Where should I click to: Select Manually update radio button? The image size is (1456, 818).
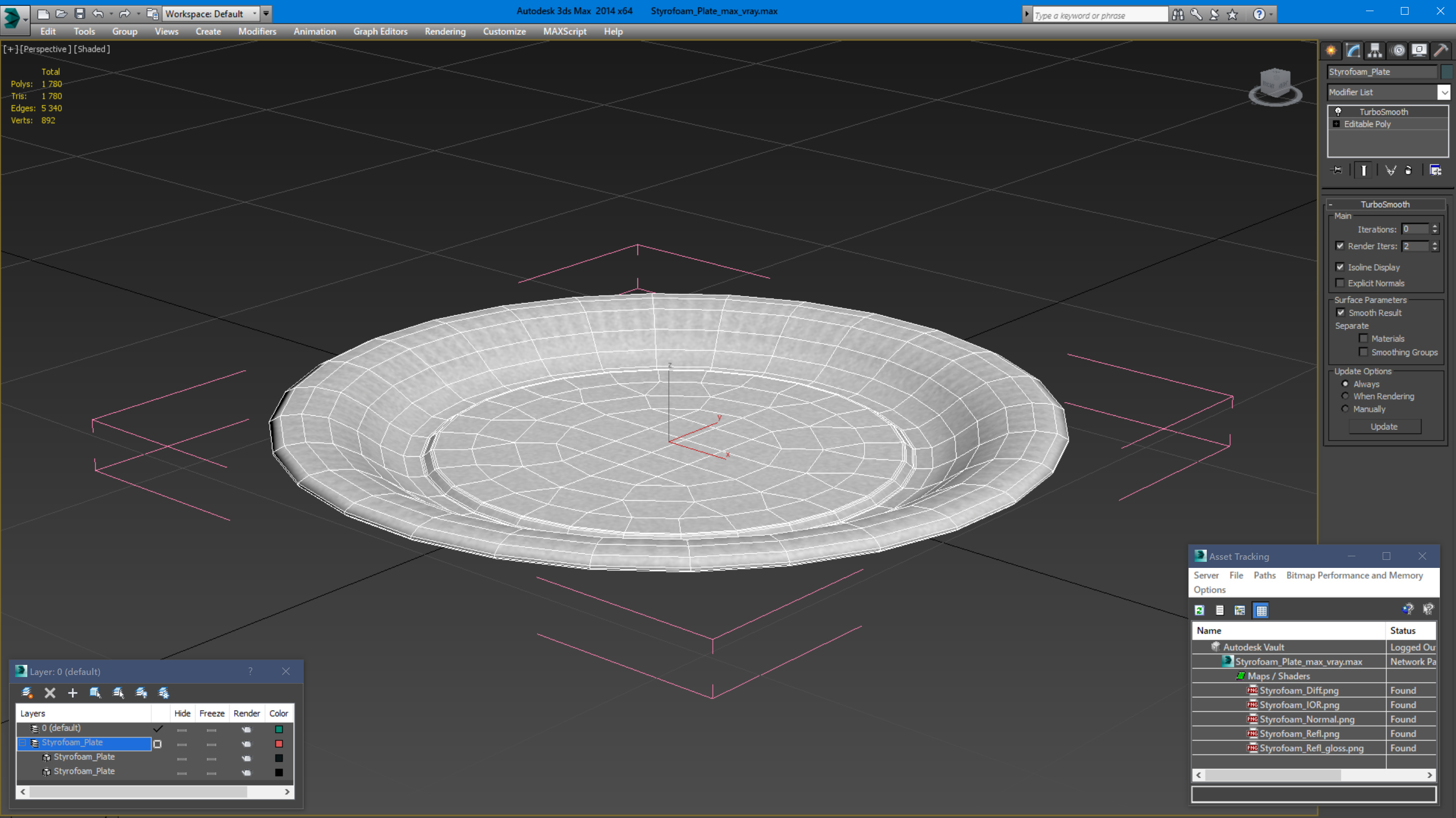pos(1345,409)
